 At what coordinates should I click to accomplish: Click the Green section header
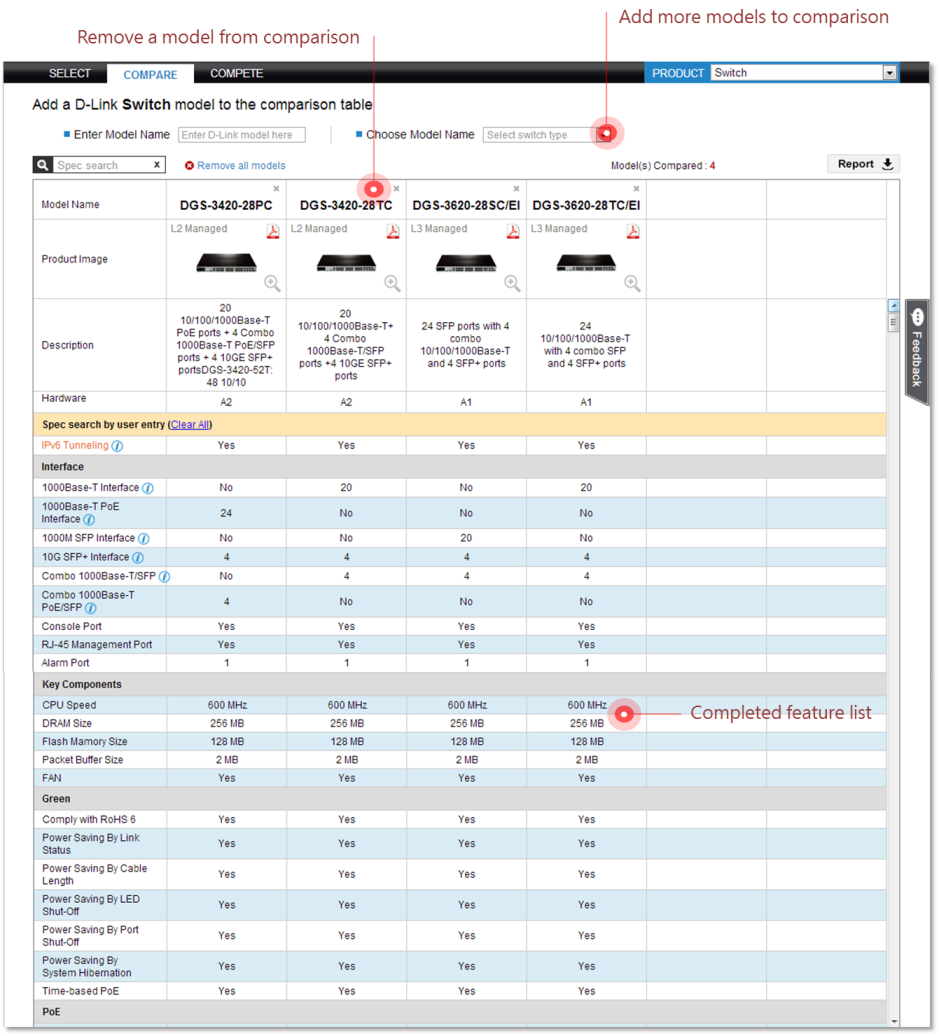(x=459, y=799)
